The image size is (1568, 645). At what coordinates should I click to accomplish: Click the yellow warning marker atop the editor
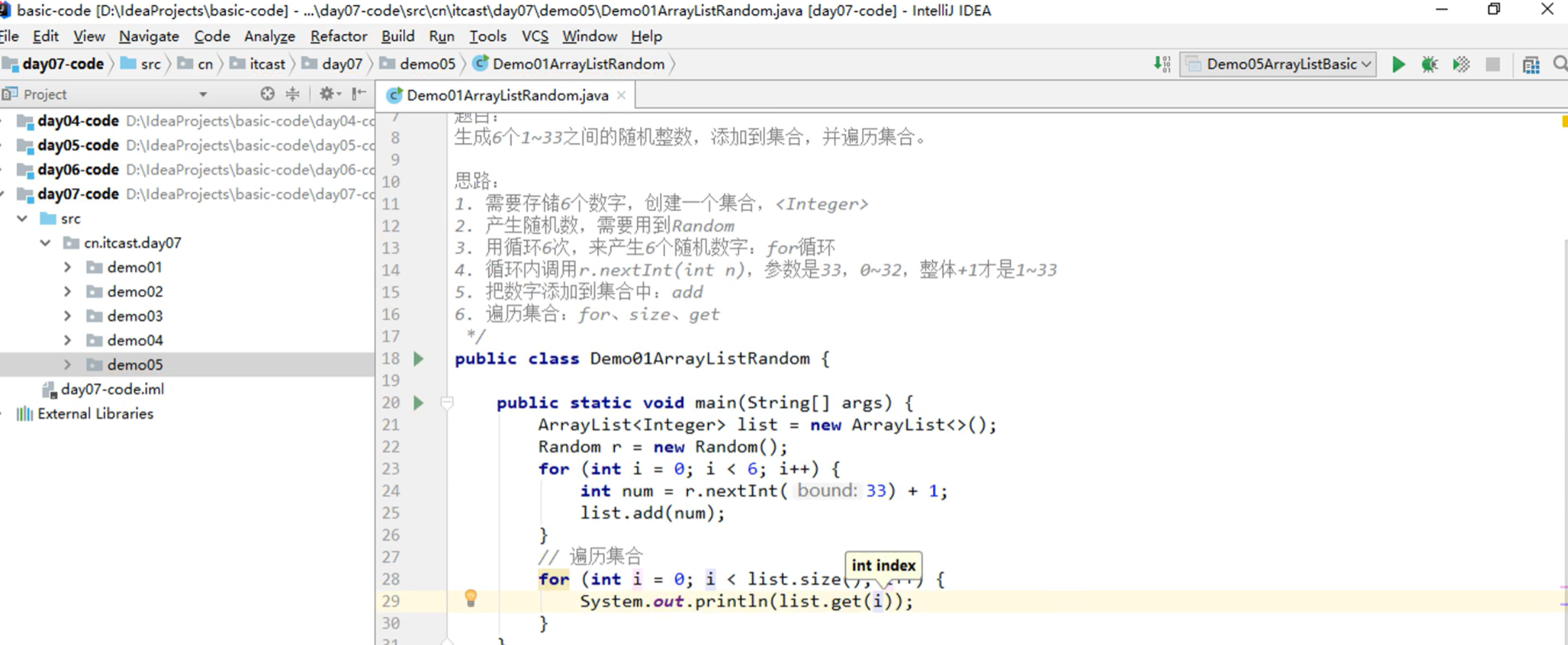(1564, 122)
